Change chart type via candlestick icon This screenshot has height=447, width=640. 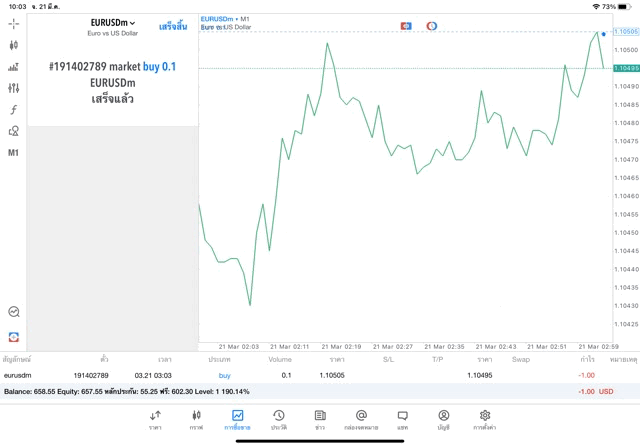pyautogui.click(x=13, y=45)
